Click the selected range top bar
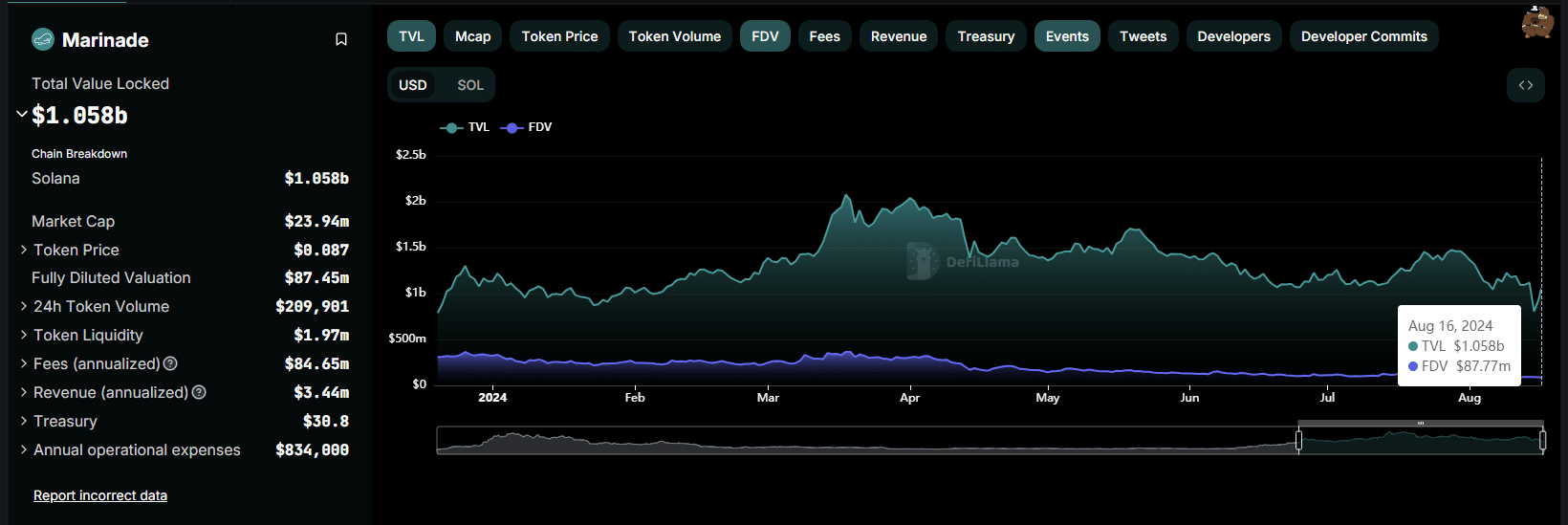 (x=1421, y=423)
